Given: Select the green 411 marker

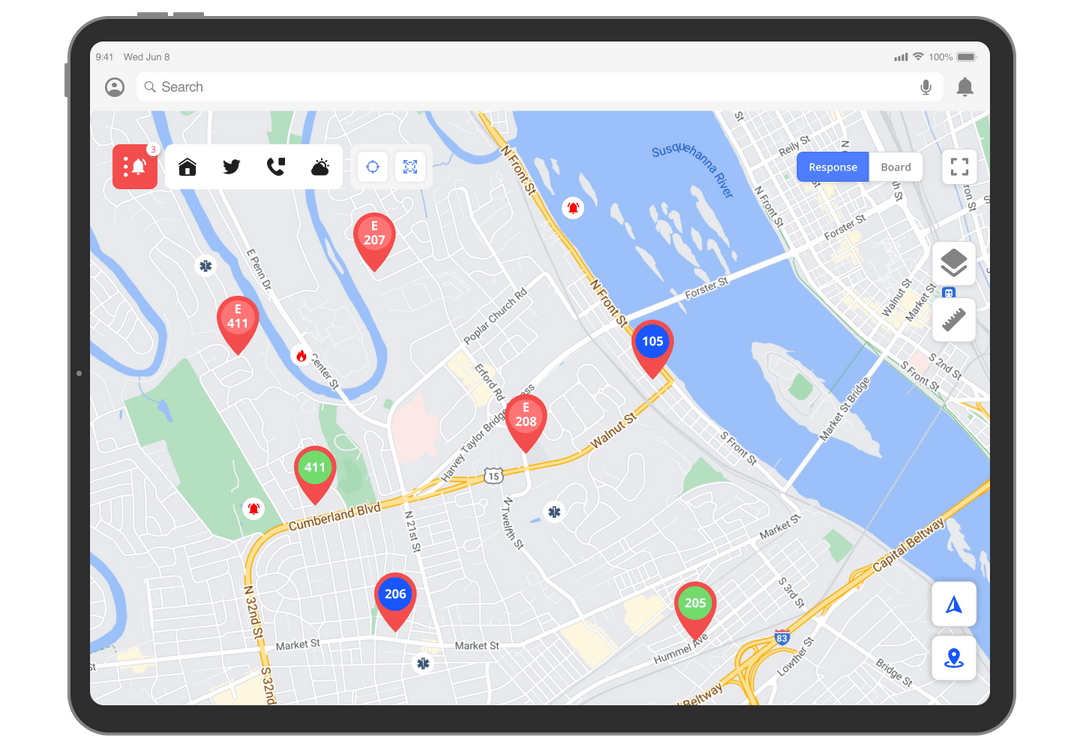Looking at the screenshot, I should pos(315,467).
